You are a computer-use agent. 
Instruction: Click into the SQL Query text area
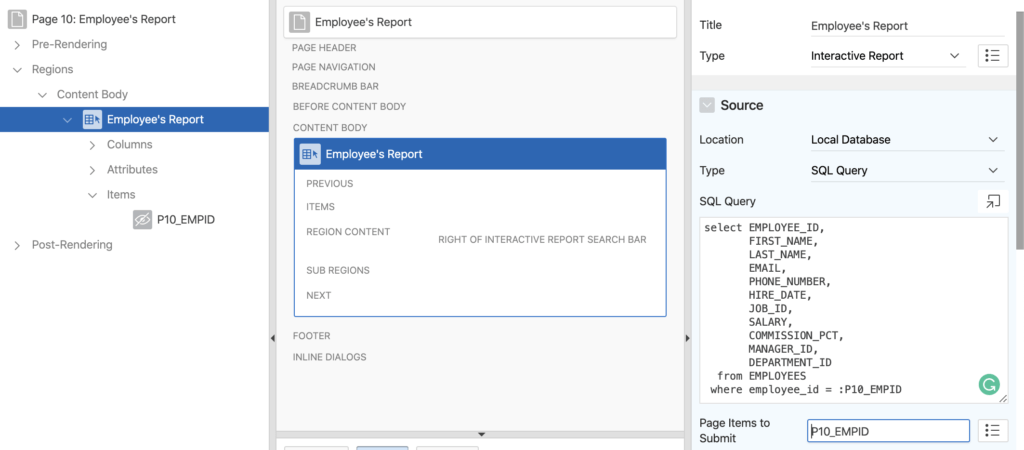coord(854,310)
